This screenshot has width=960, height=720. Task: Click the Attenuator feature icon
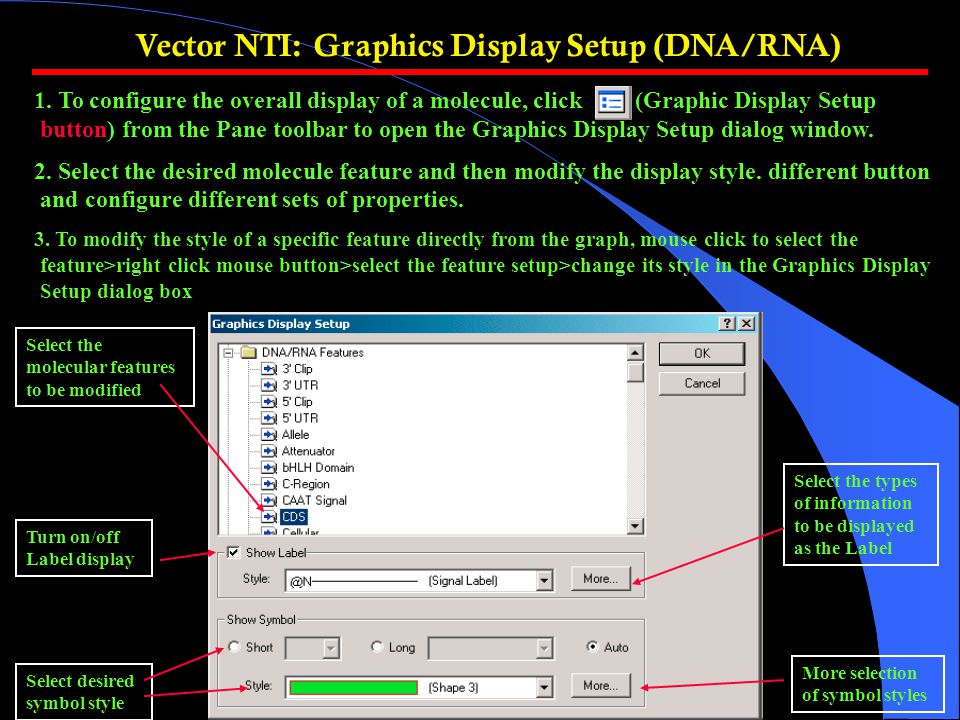pos(269,451)
